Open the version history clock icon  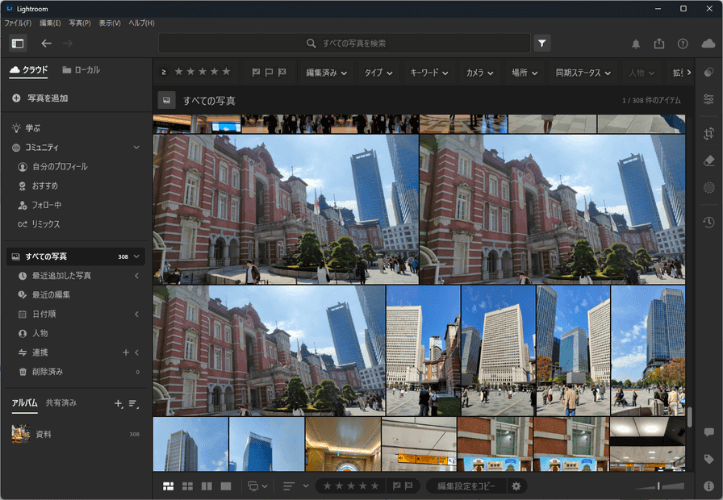708,222
